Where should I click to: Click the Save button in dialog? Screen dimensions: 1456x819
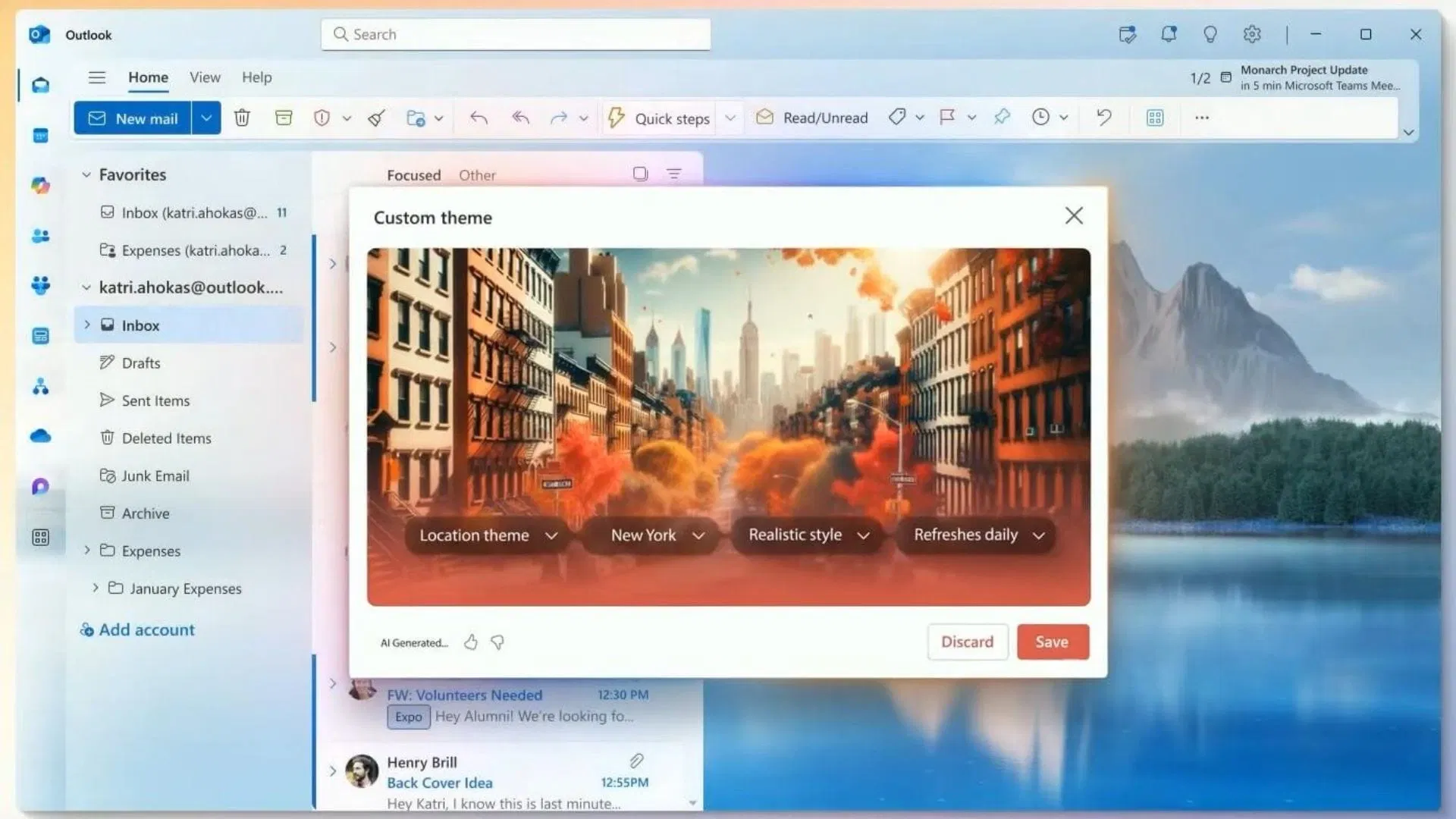[1052, 642]
